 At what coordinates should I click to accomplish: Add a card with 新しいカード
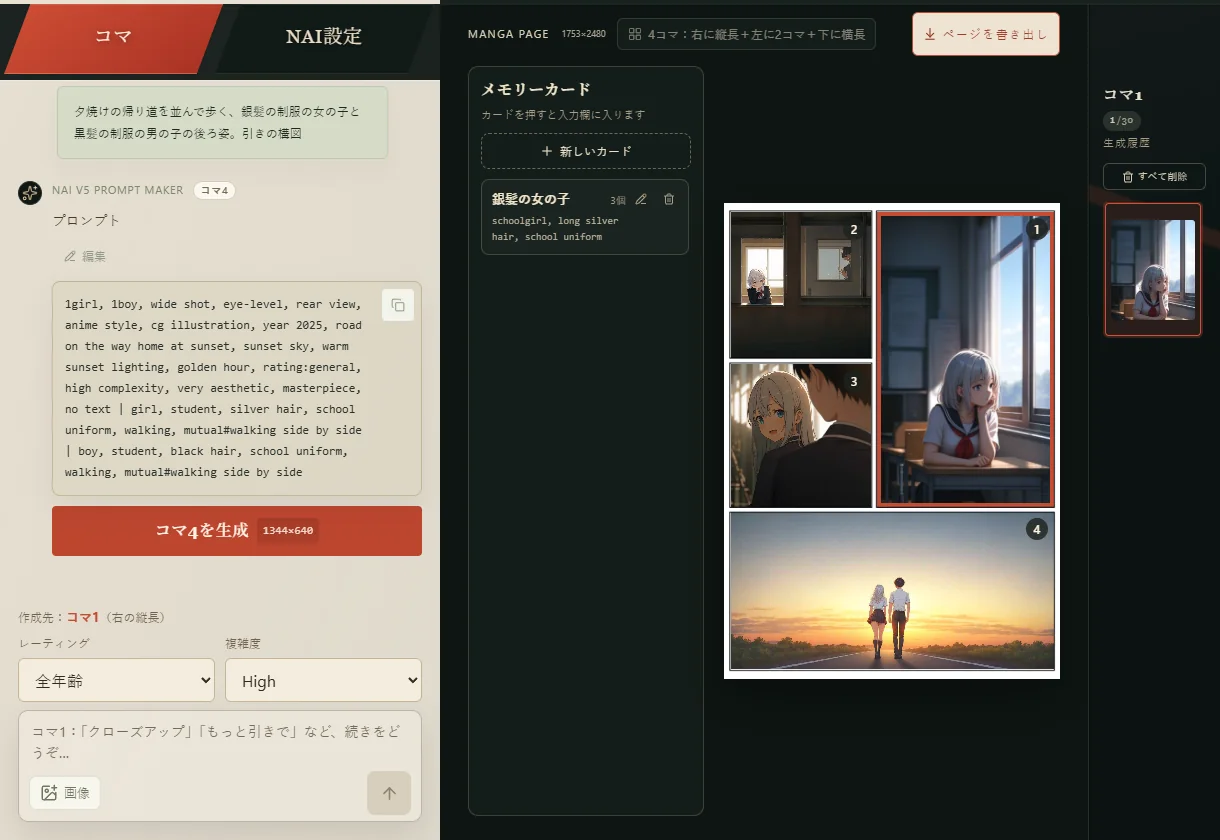[586, 151]
